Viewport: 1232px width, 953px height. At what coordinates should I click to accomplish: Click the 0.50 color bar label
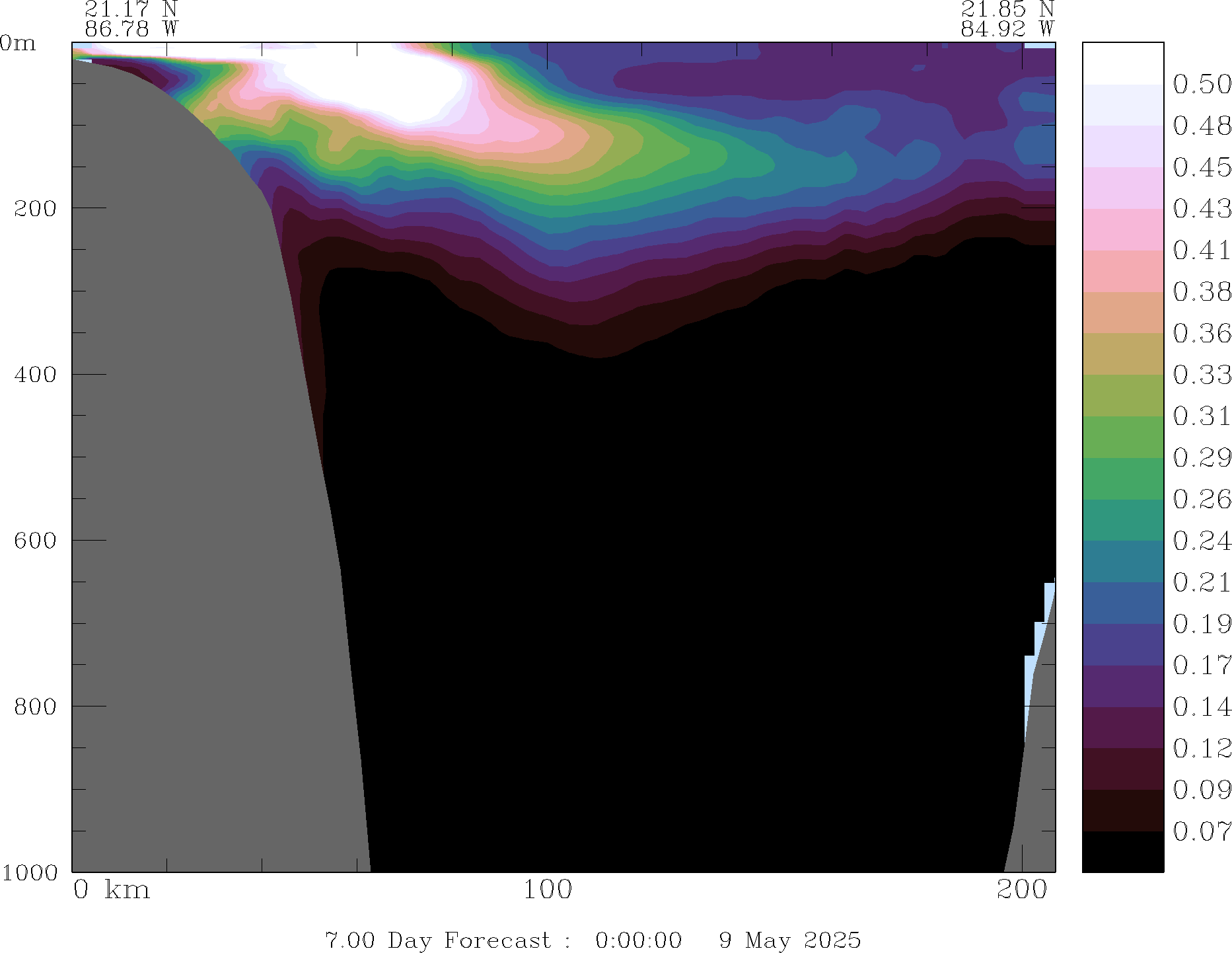[1202, 84]
